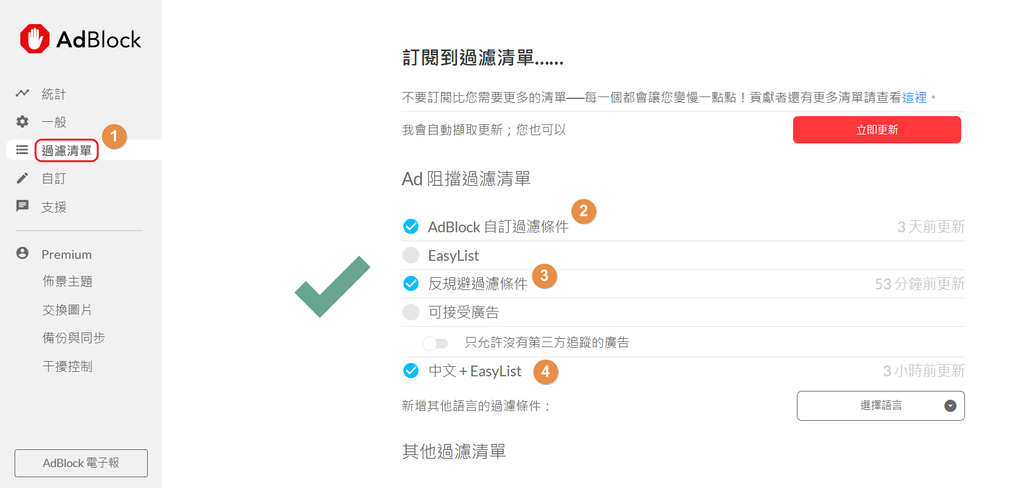Click the 一般 gear settings icon

[23, 122]
